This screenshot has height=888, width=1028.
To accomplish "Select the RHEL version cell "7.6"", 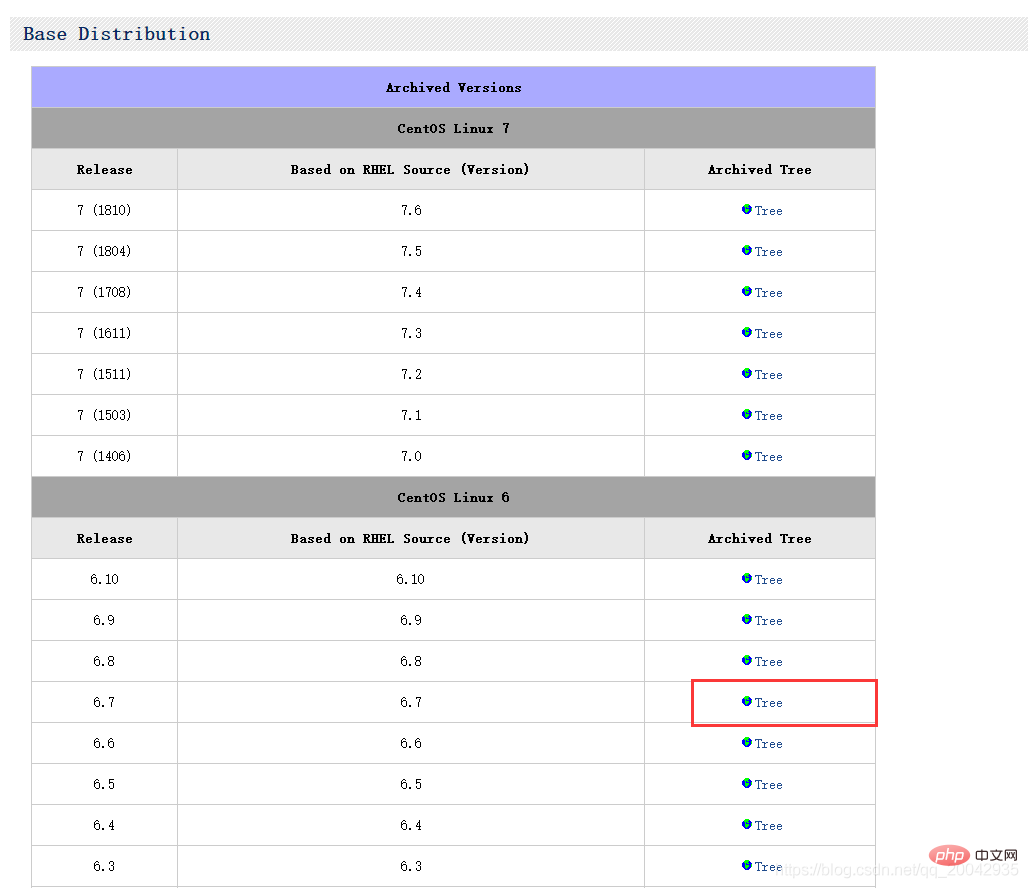I will tap(411, 211).
